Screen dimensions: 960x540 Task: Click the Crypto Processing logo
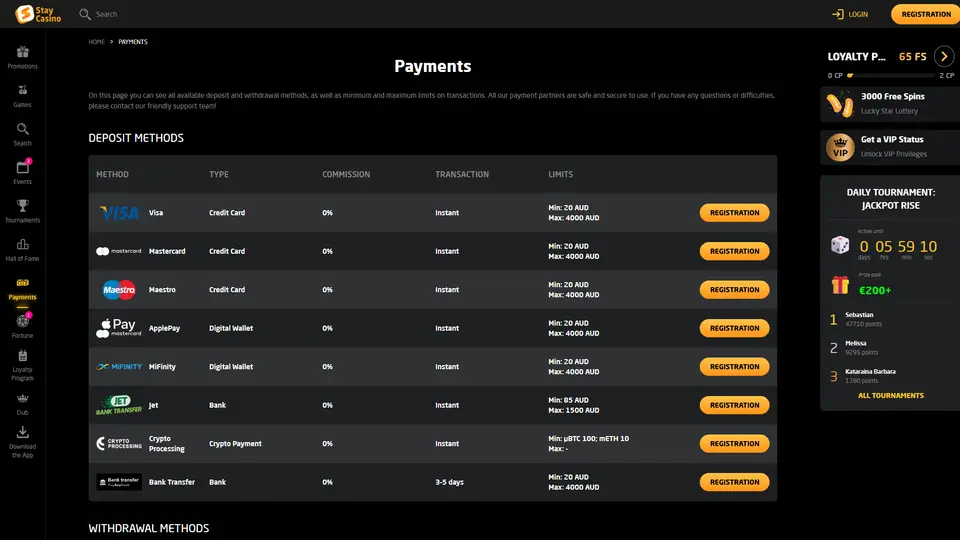(119, 443)
